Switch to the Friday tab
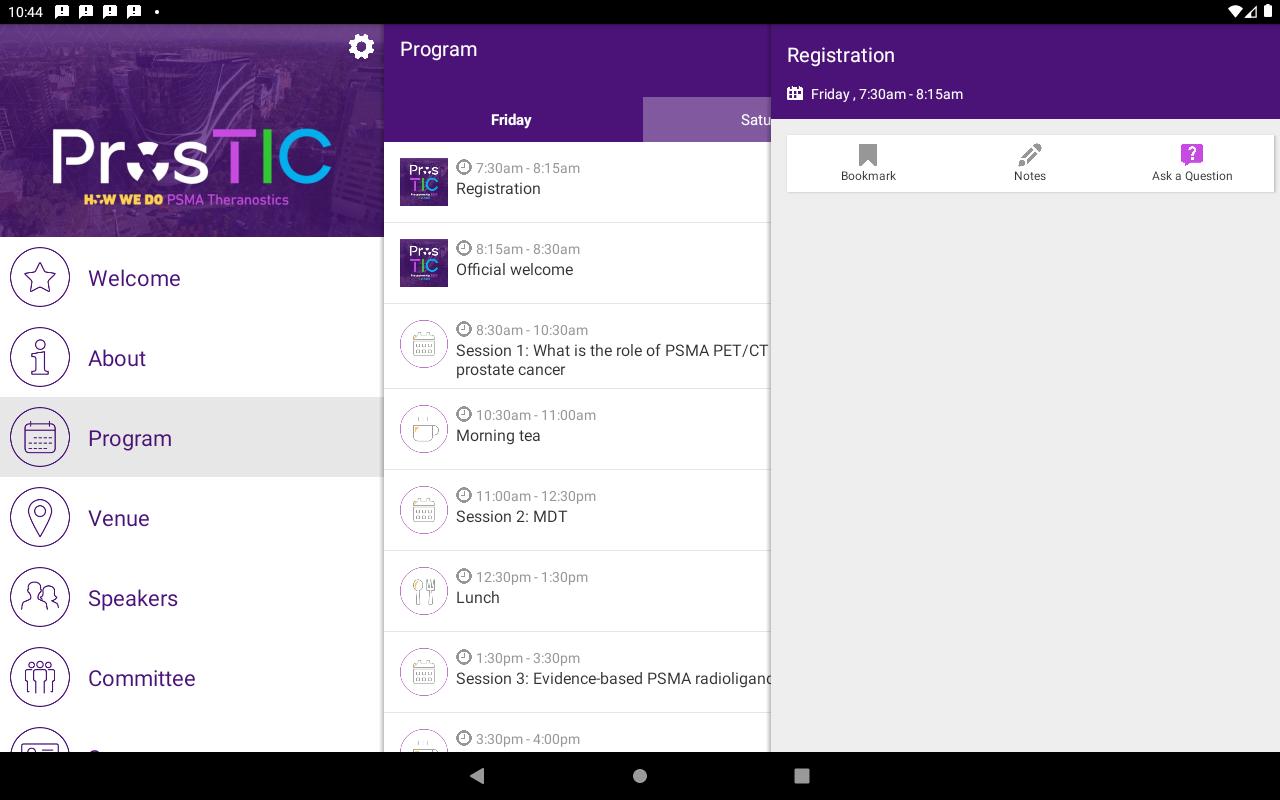The width and height of the screenshot is (1280, 800). coord(513,120)
